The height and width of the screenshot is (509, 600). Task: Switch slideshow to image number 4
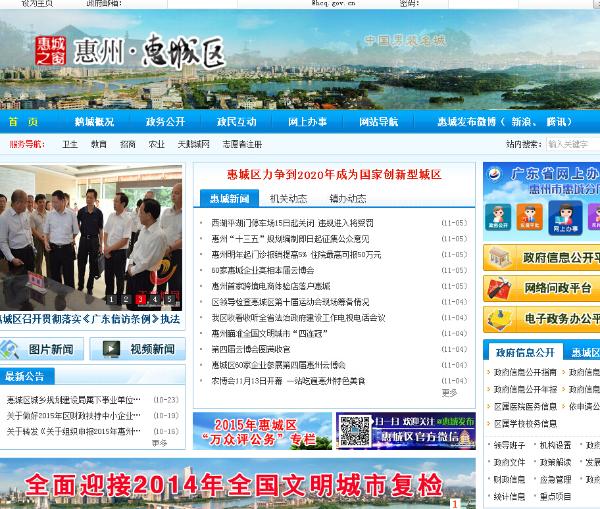155,299
